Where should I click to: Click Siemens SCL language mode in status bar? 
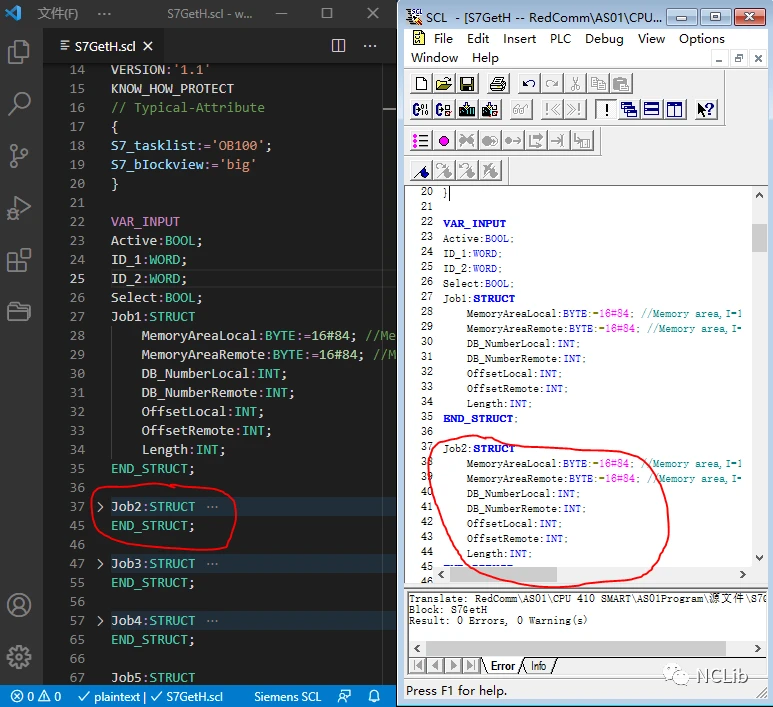288,696
